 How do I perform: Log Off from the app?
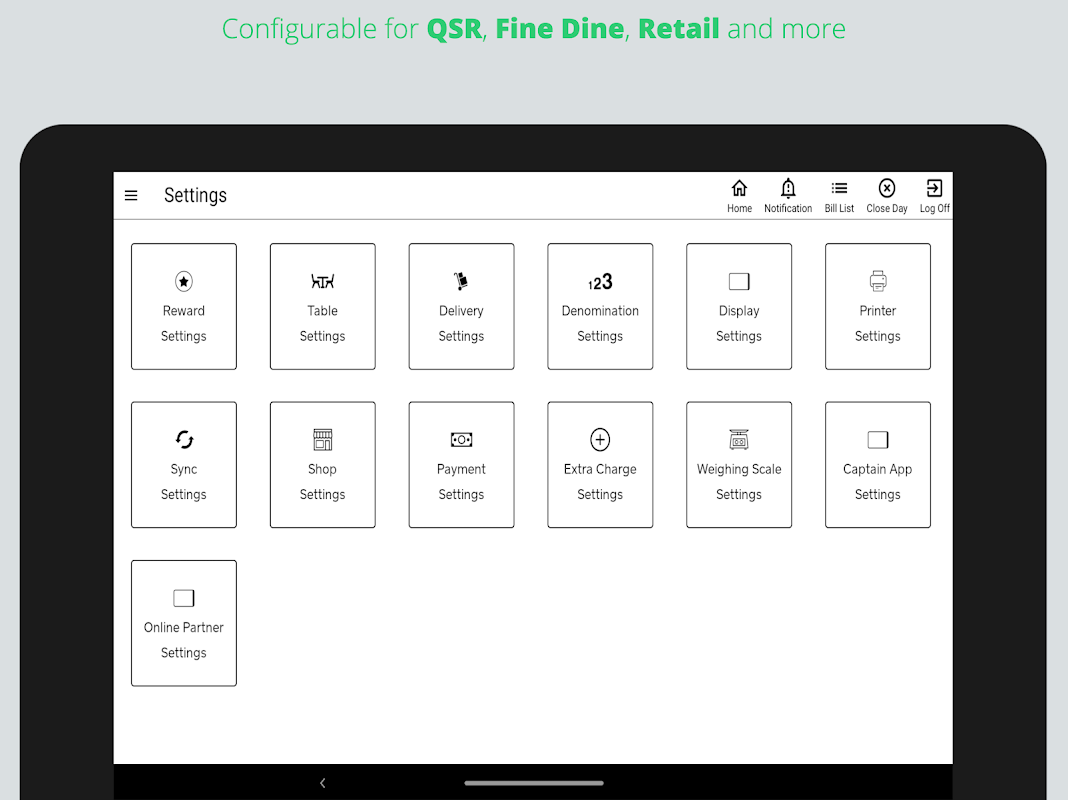tap(934, 196)
